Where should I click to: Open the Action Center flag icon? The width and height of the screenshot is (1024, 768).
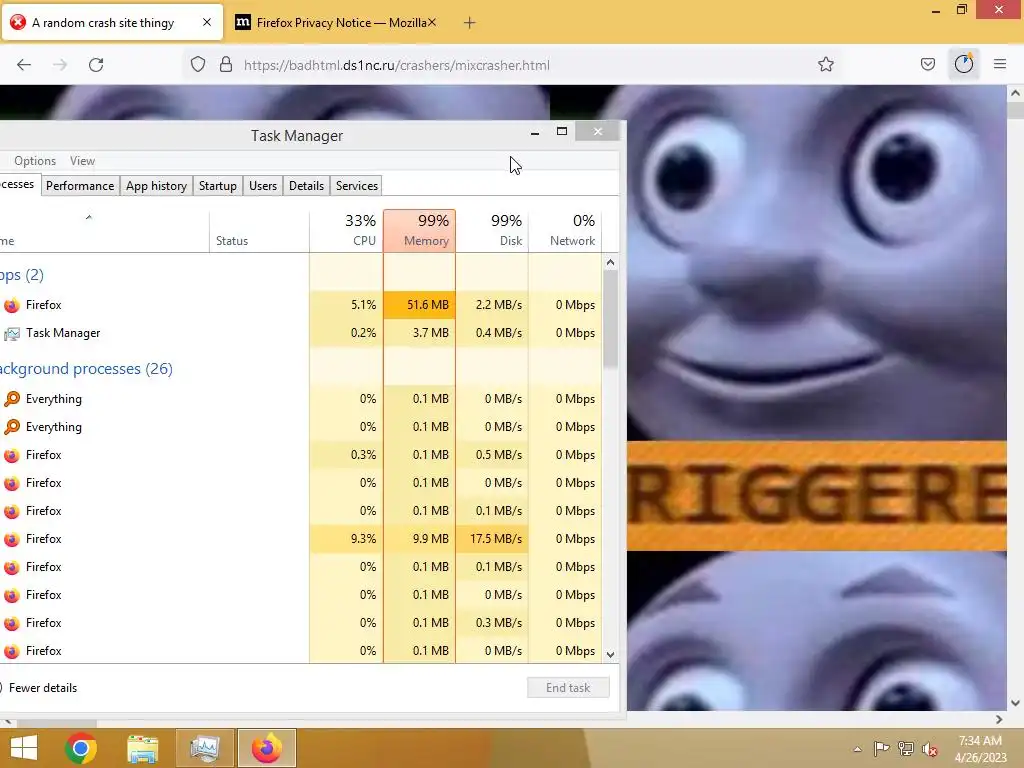click(x=881, y=748)
